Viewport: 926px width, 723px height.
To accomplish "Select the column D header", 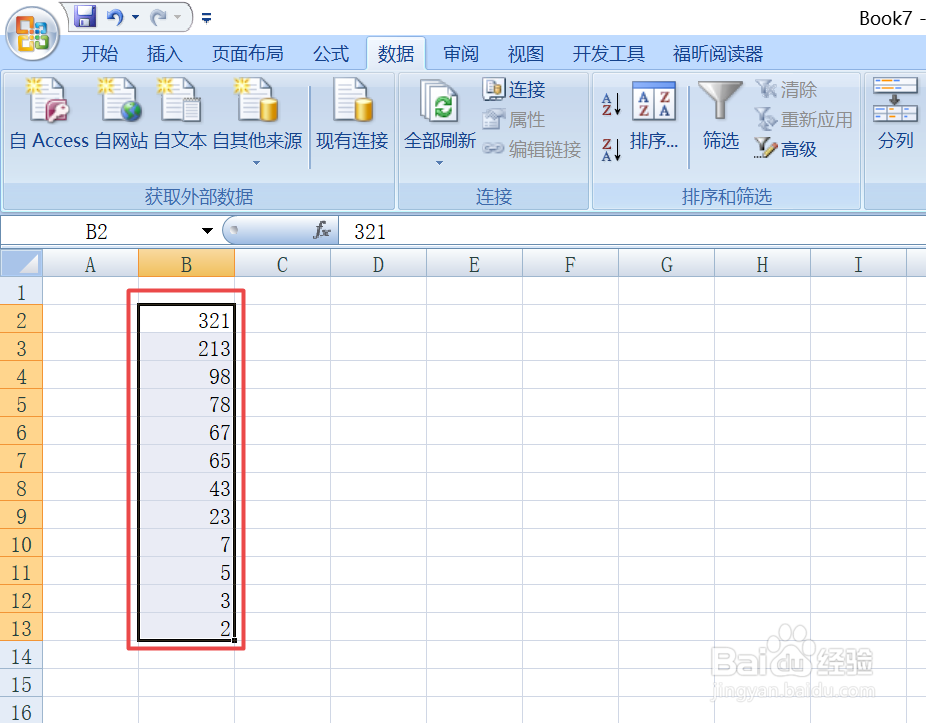I will (x=379, y=264).
